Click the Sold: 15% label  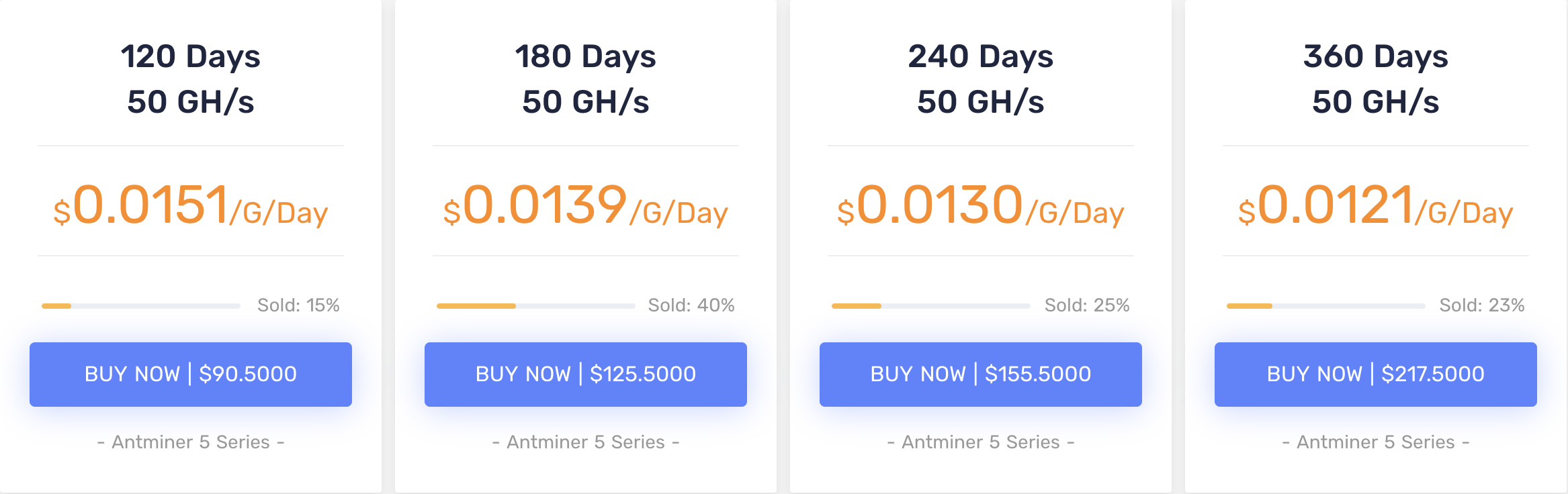298,305
